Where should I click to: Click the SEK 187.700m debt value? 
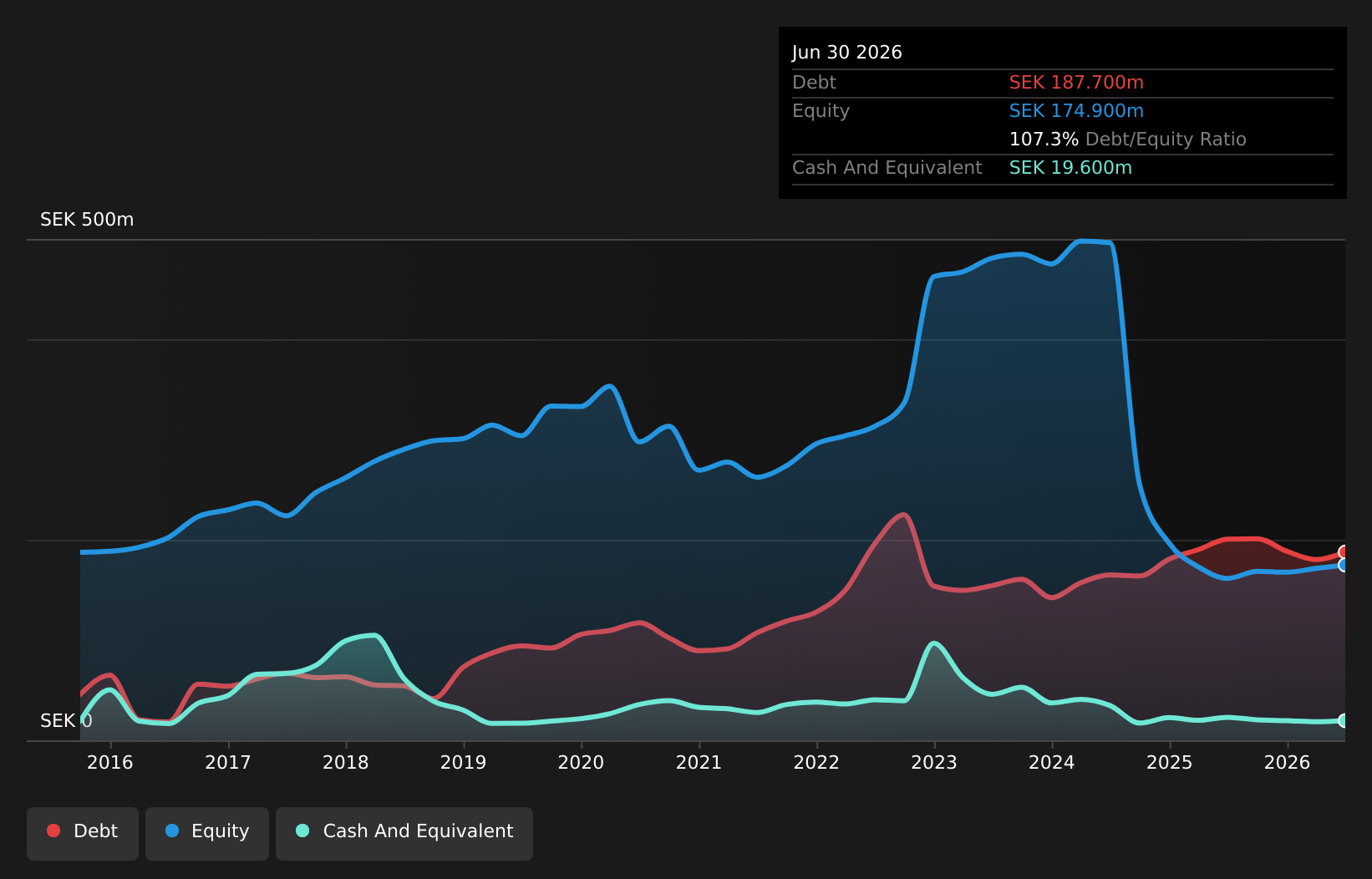pos(1076,83)
